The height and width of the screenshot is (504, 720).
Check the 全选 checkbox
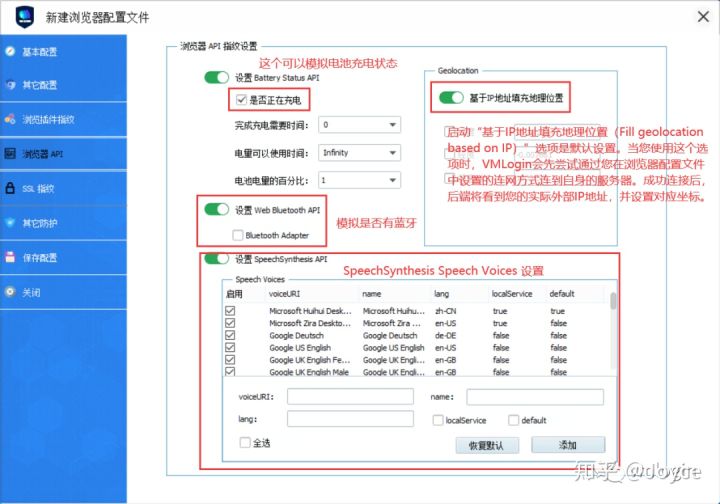pyautogui.click(x=245, y=442)
